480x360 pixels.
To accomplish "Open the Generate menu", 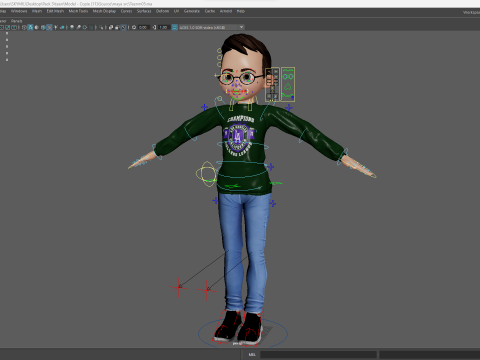I will pyautogui.click(x=192, y=11).
